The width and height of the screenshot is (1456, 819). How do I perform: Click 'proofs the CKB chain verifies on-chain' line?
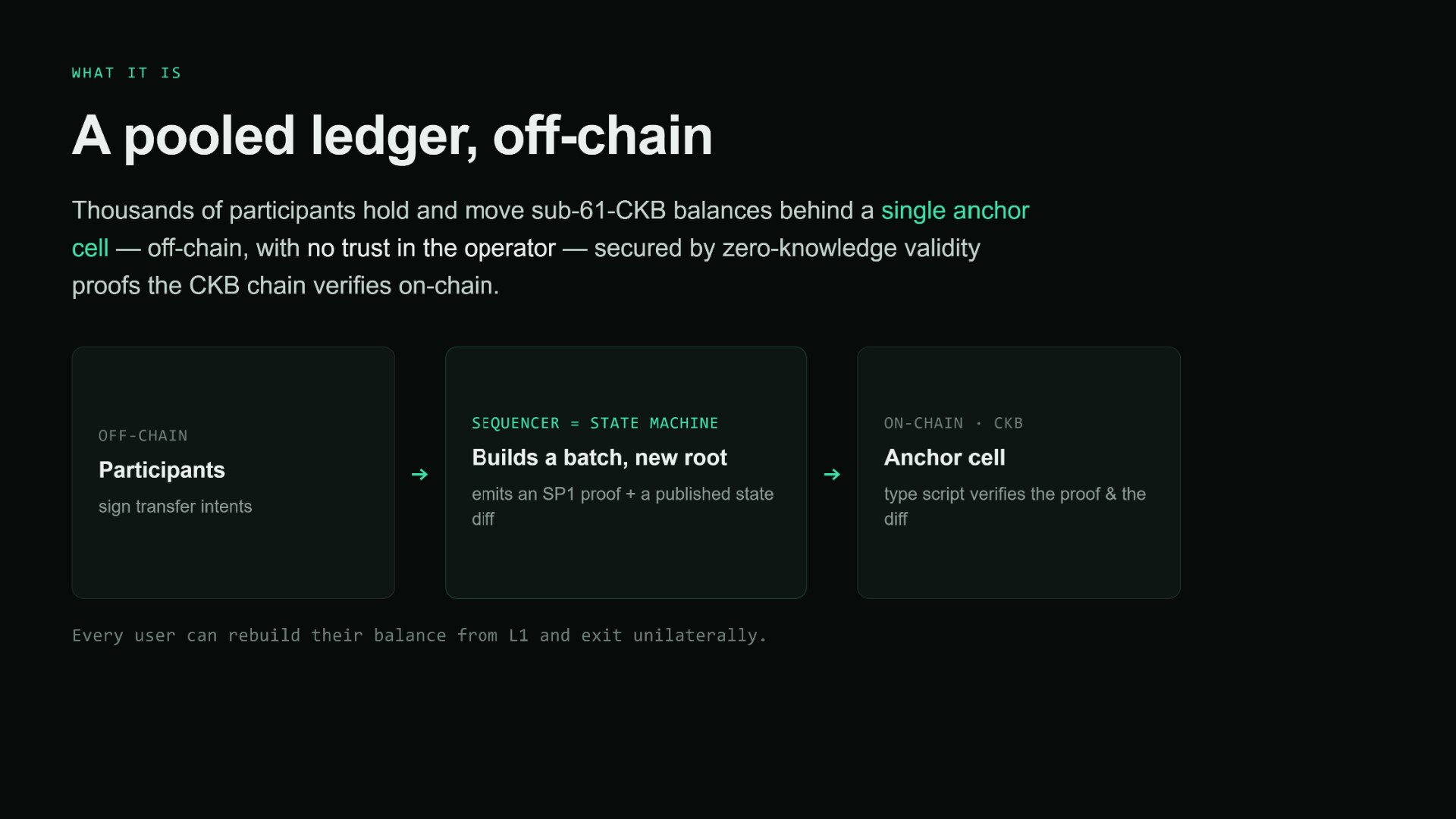(286, 286)
